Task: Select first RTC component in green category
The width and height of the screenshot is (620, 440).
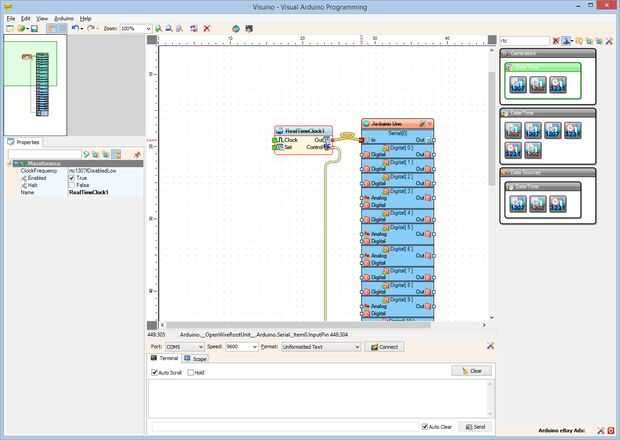Action: click(518, 85)
